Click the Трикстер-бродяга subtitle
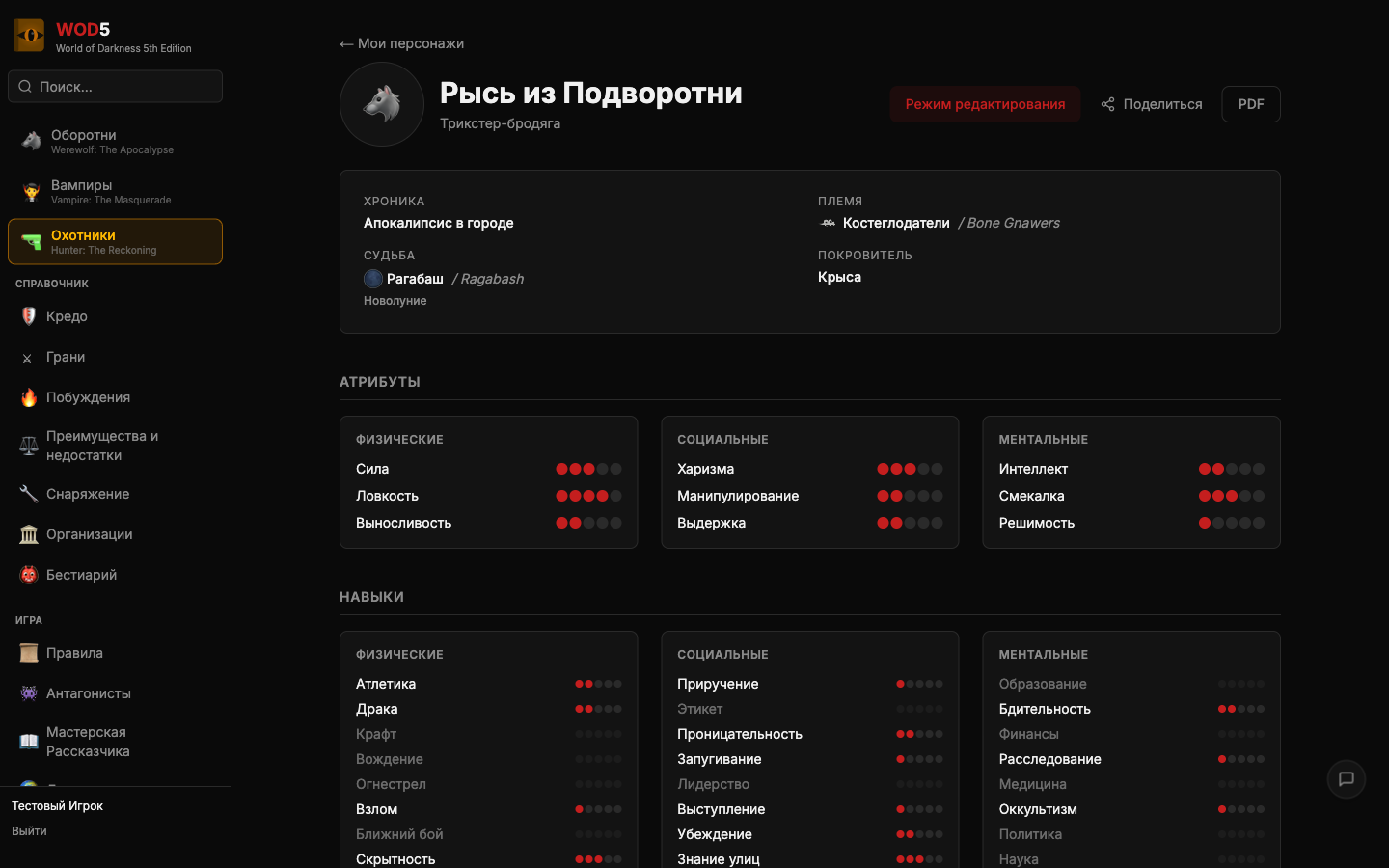 pos(500,123)
